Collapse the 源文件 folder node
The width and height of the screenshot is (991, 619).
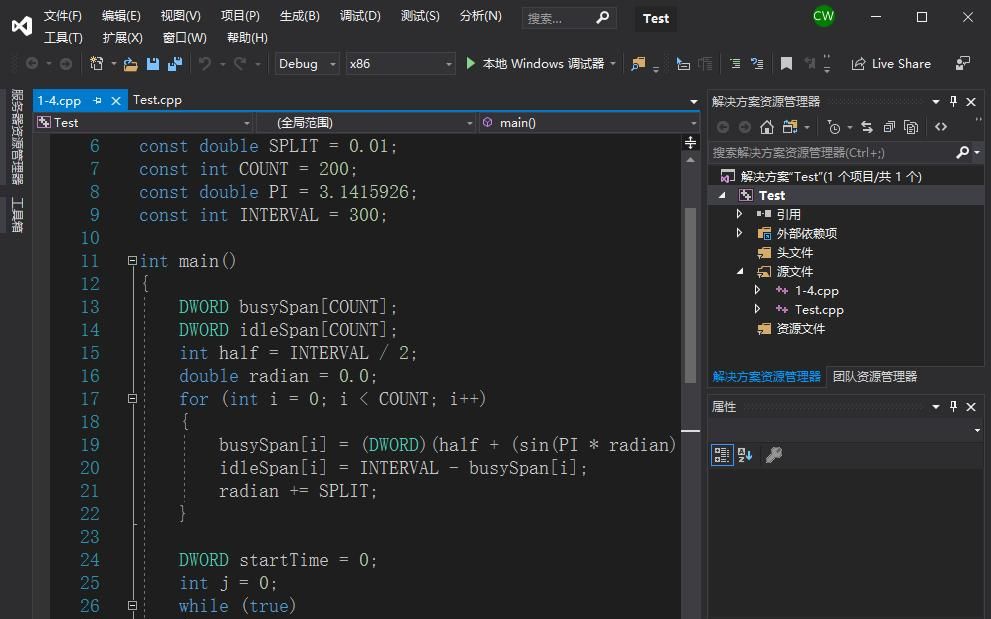point(740,271)
